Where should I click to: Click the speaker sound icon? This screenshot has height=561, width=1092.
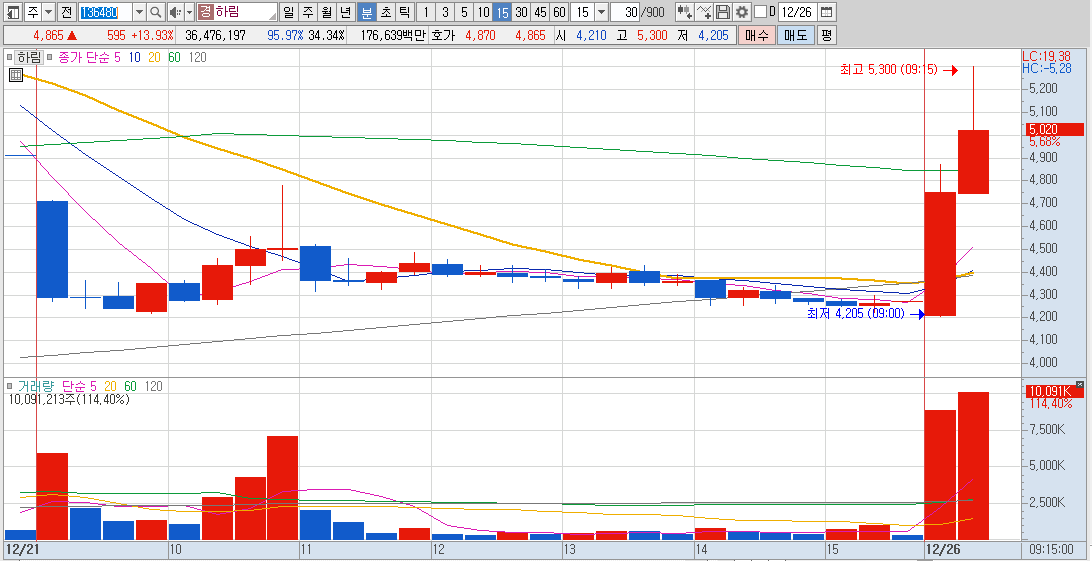coord(175,12)
